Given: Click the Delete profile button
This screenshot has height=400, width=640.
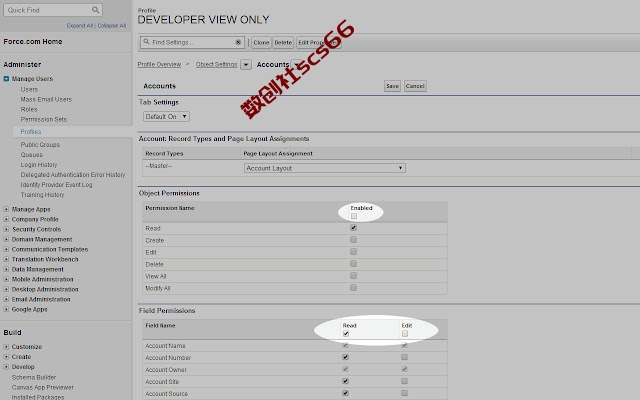Looking at the screenshot, I should 283,42.
